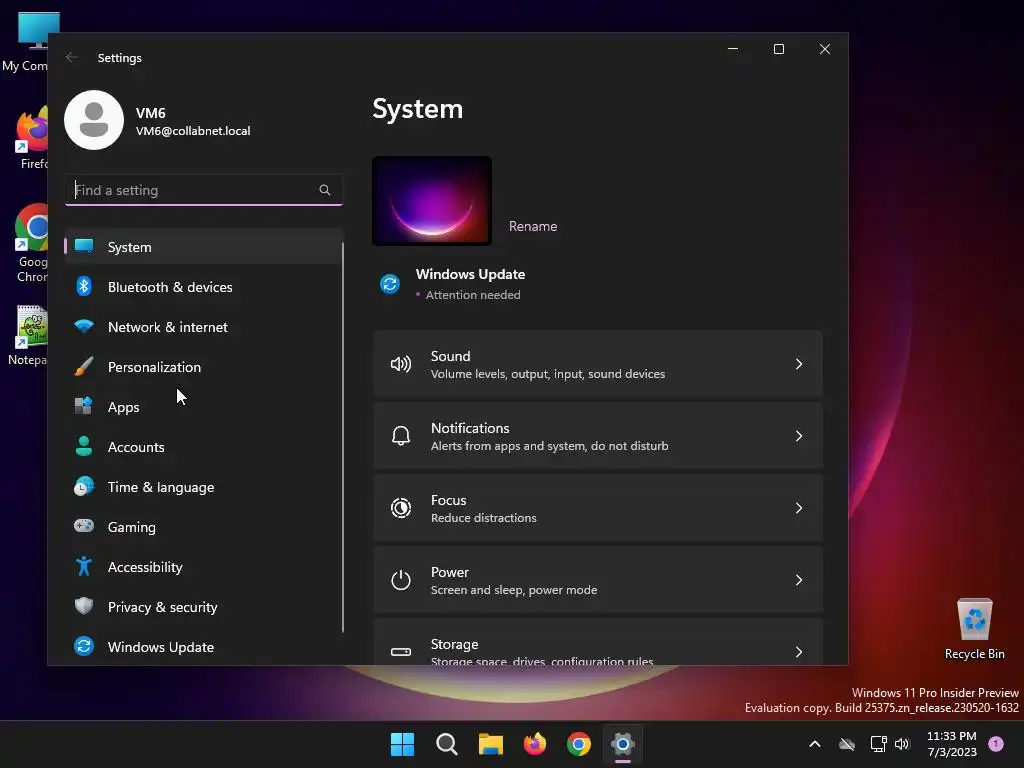Screen dimensions: 1024x768
Task: Click the Accounts person icon
Action: coord(84,446)
